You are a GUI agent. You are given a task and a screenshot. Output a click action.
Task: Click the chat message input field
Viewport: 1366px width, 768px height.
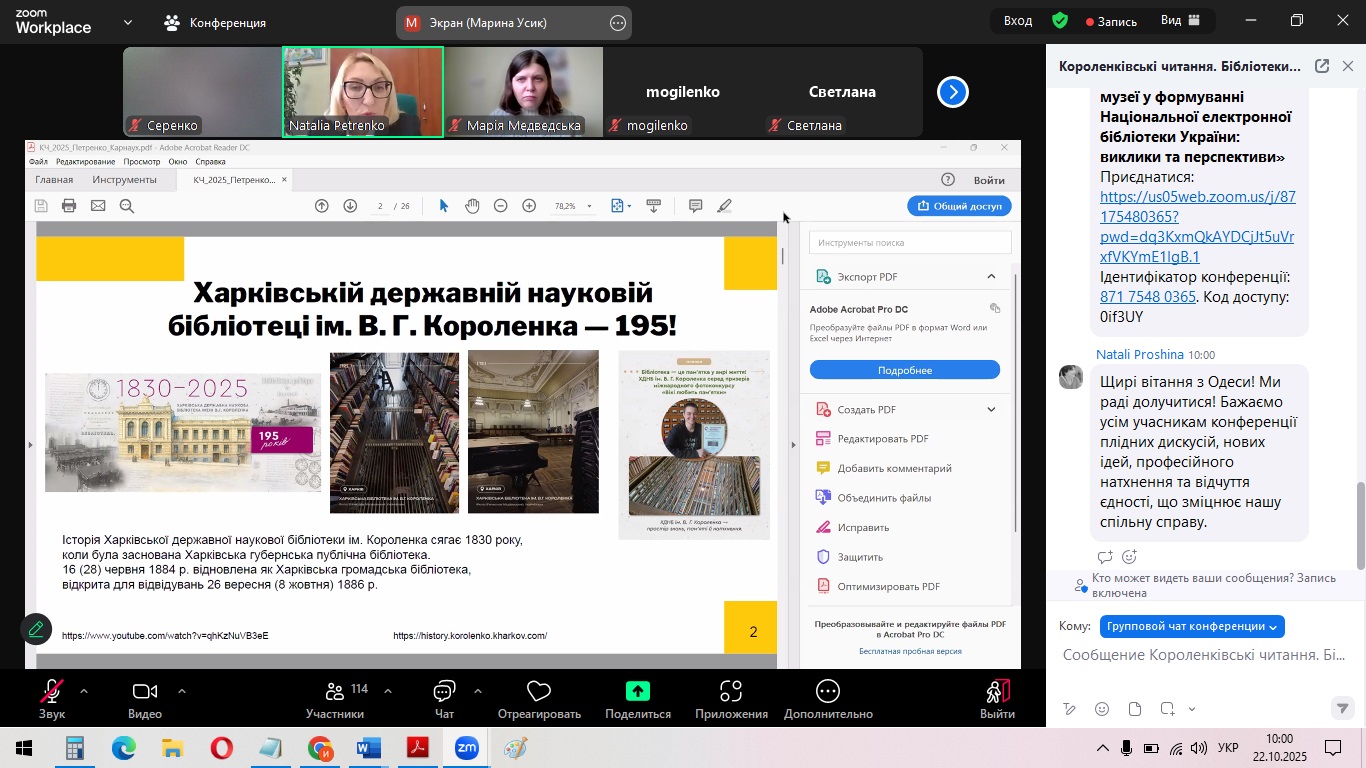[x=1204, y=655]
